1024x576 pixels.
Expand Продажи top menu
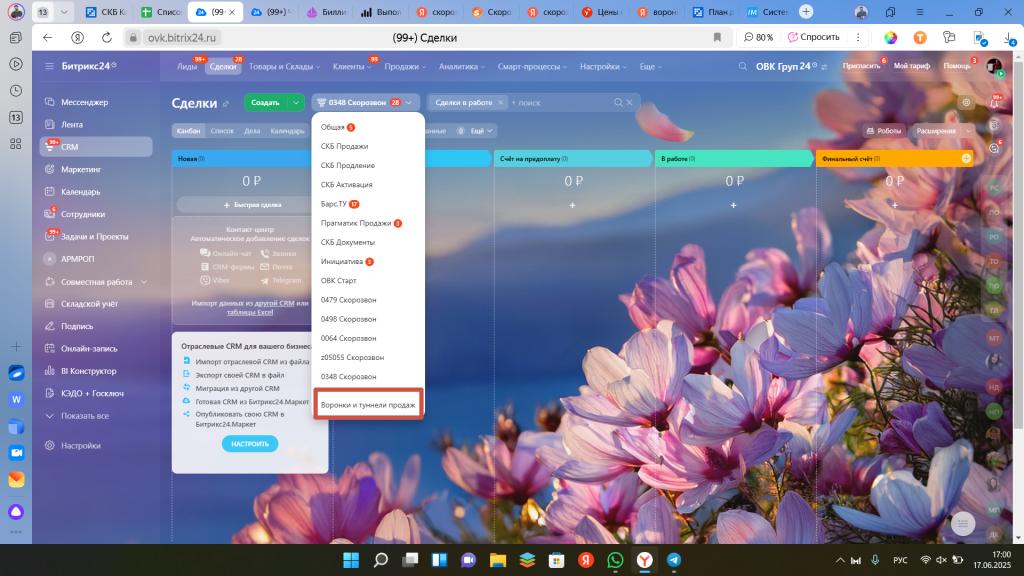pos(405,67)
